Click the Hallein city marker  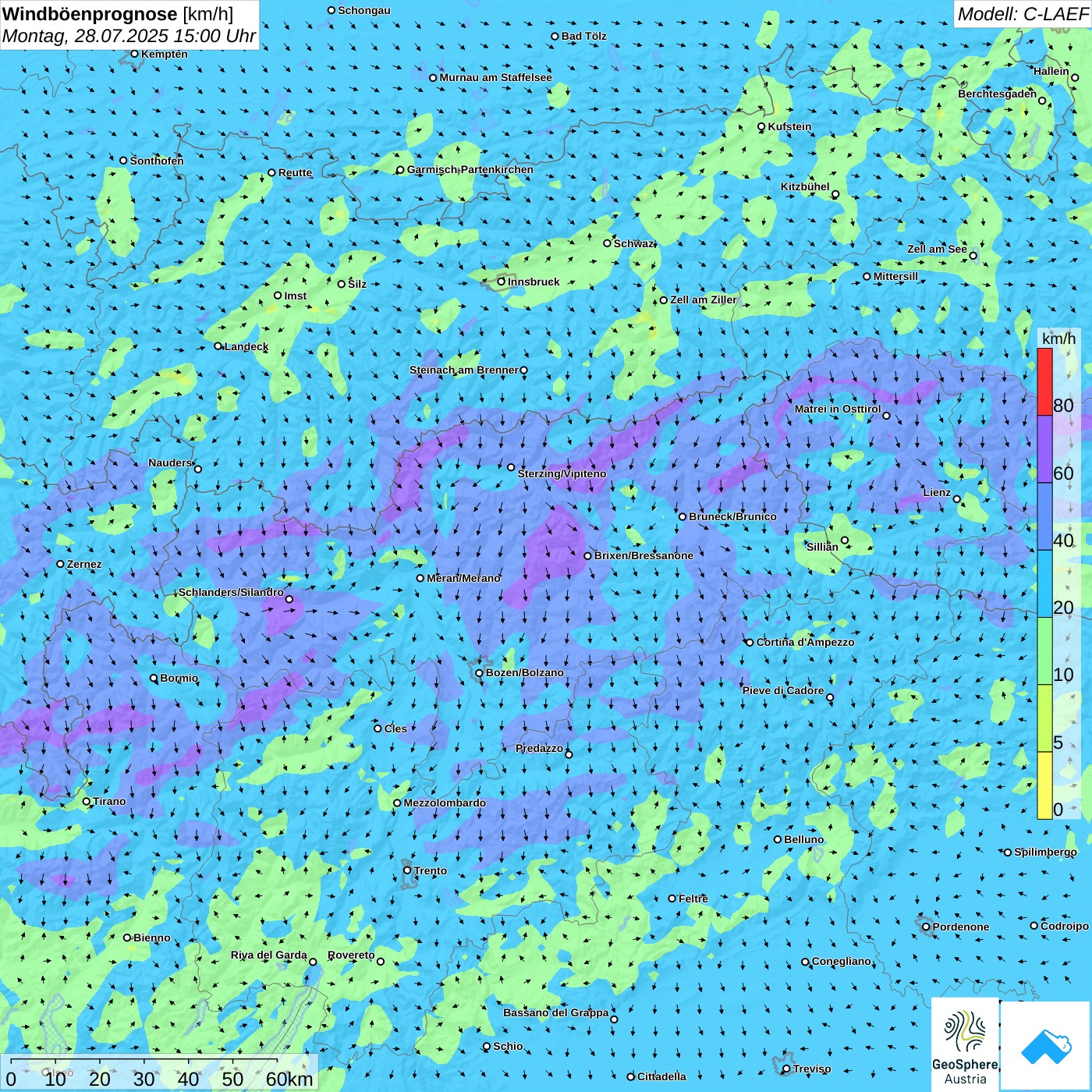(x=1075, y=77)
